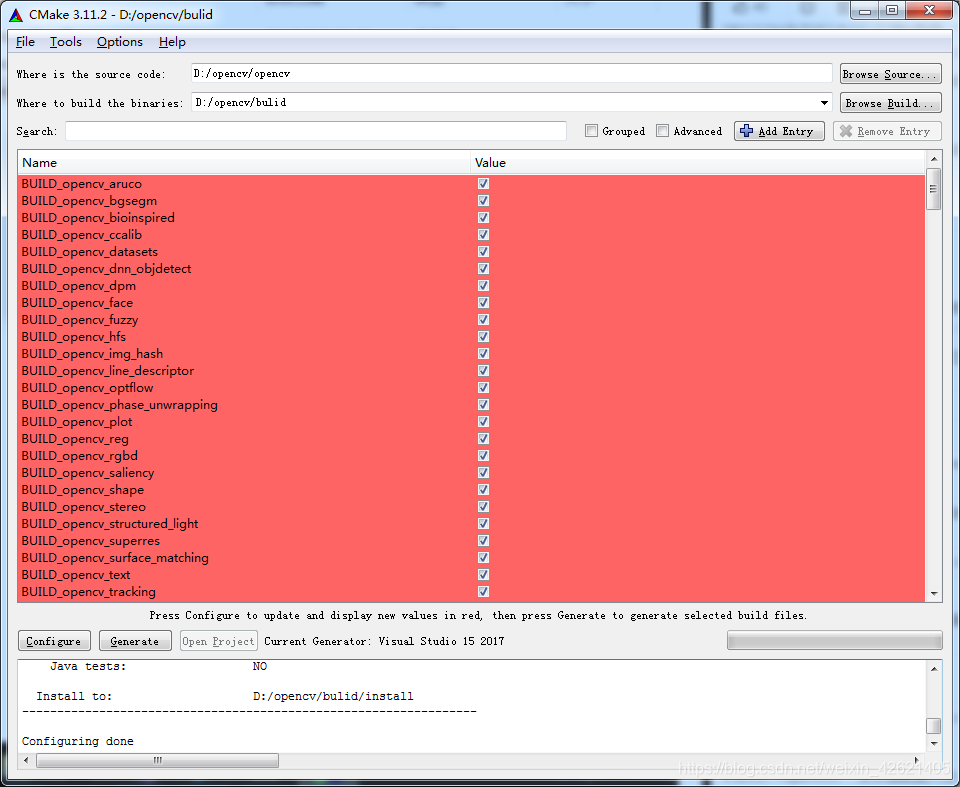Uncheck BUILD_opencv_face checkbox
Viewport: 960px width, 787px height.
coord(483,303)
